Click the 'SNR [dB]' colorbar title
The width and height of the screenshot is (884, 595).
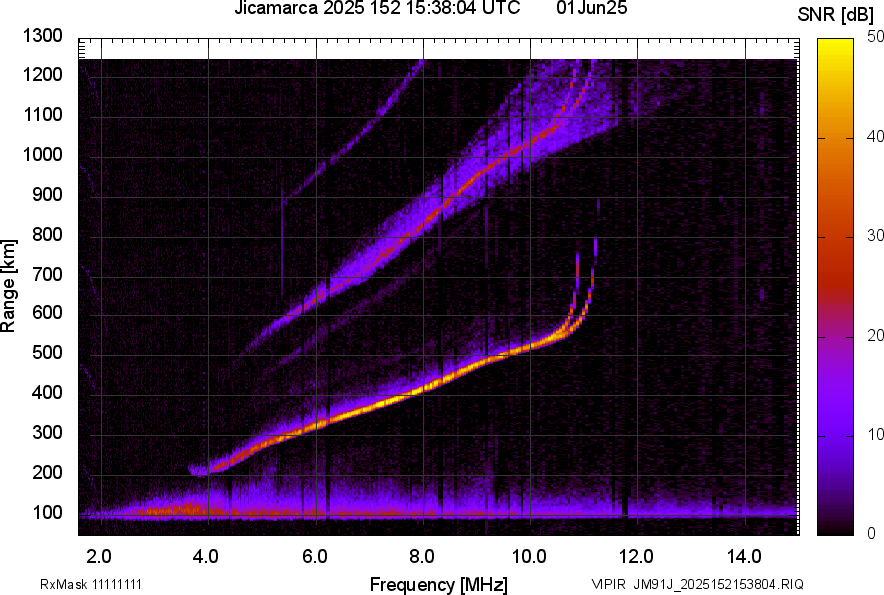pyautogui.click(x=835, y=15)
